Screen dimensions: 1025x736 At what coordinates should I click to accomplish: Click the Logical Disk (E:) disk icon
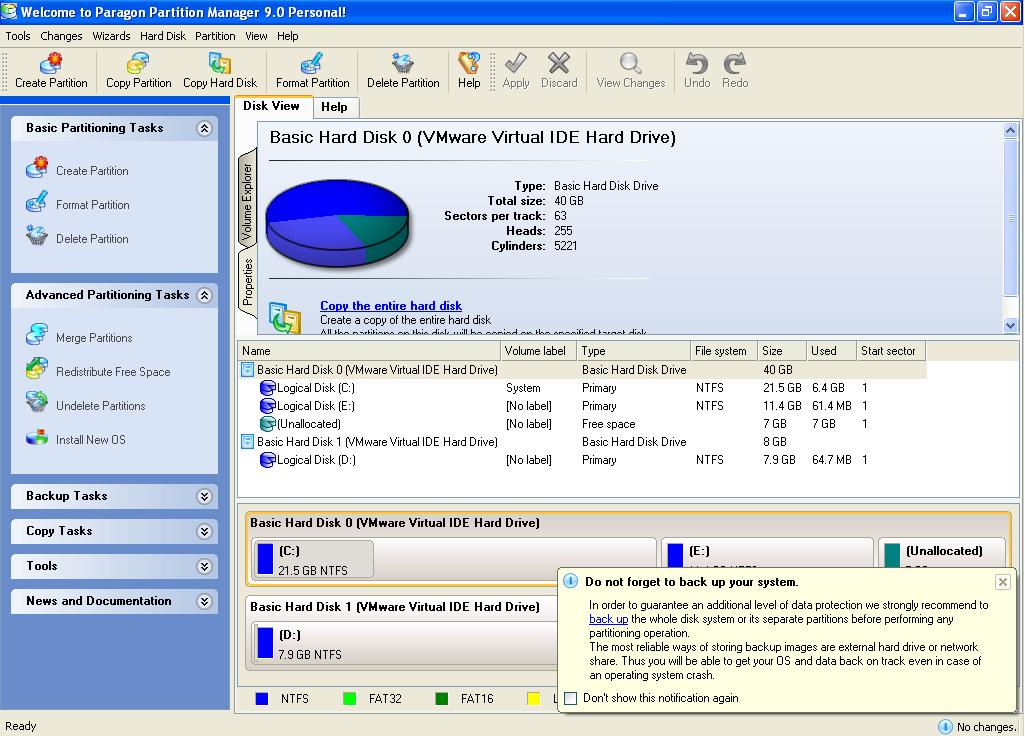(267, 406)
